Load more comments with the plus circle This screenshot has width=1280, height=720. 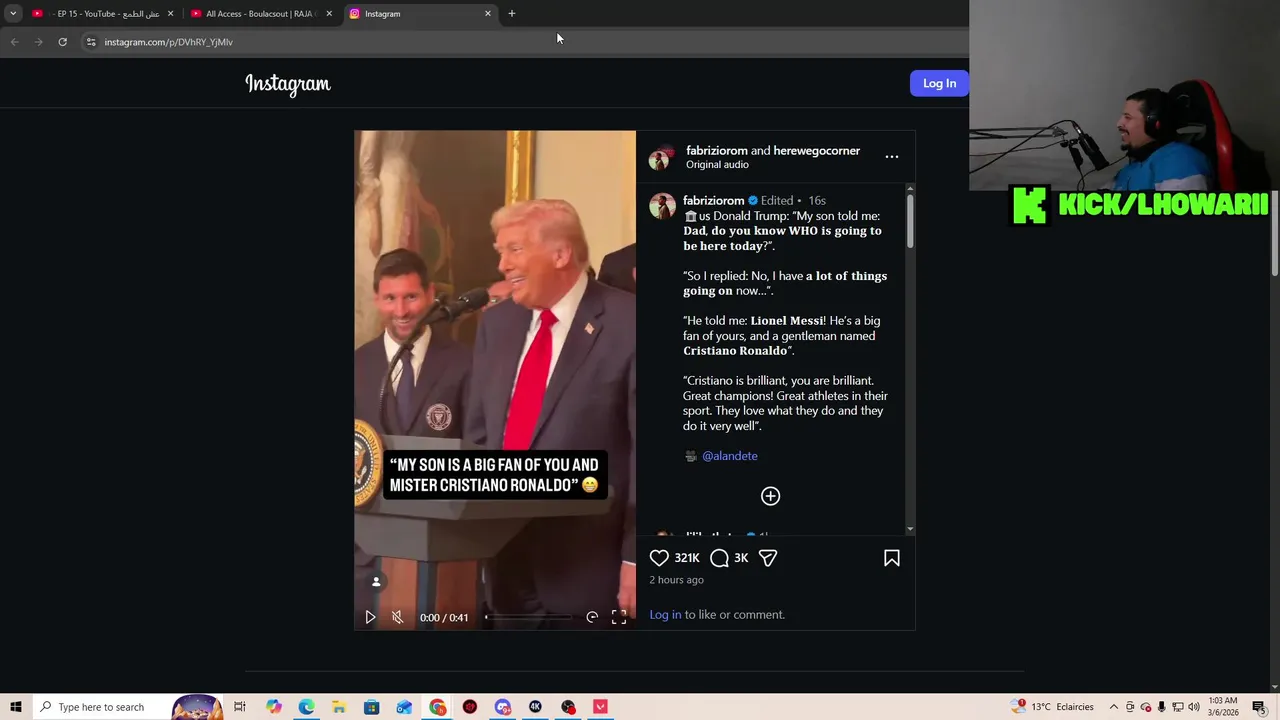[770, 496]
